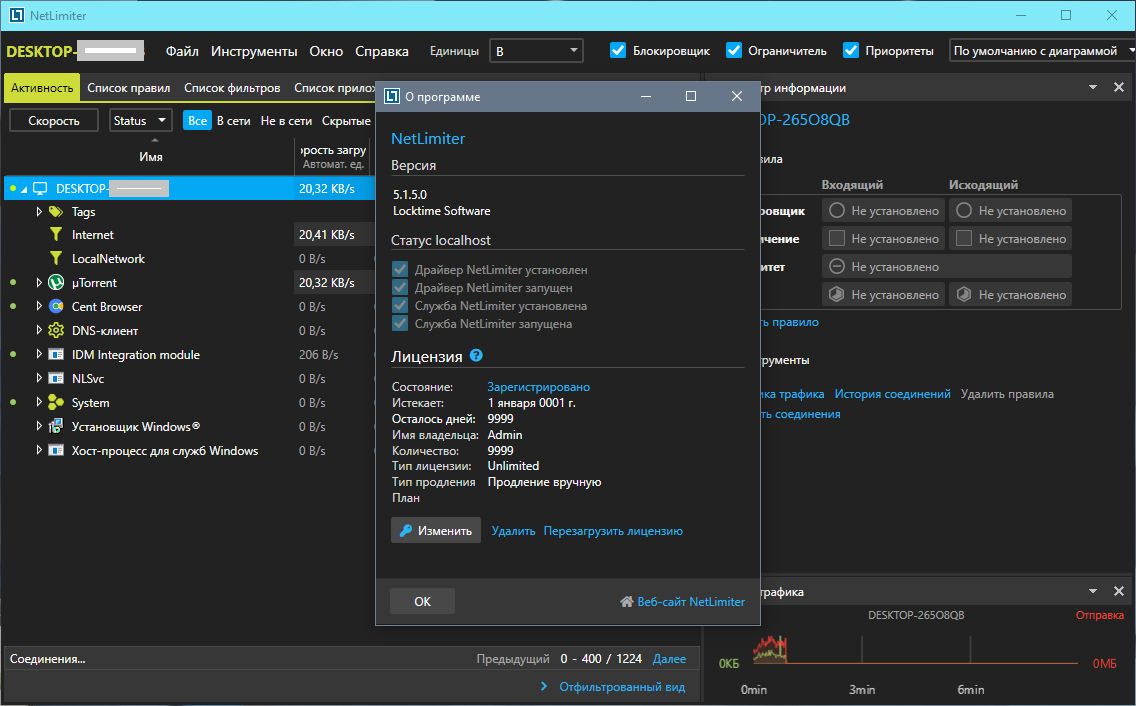
Task: Open the Инструменты menu
Action: (254, 51)
